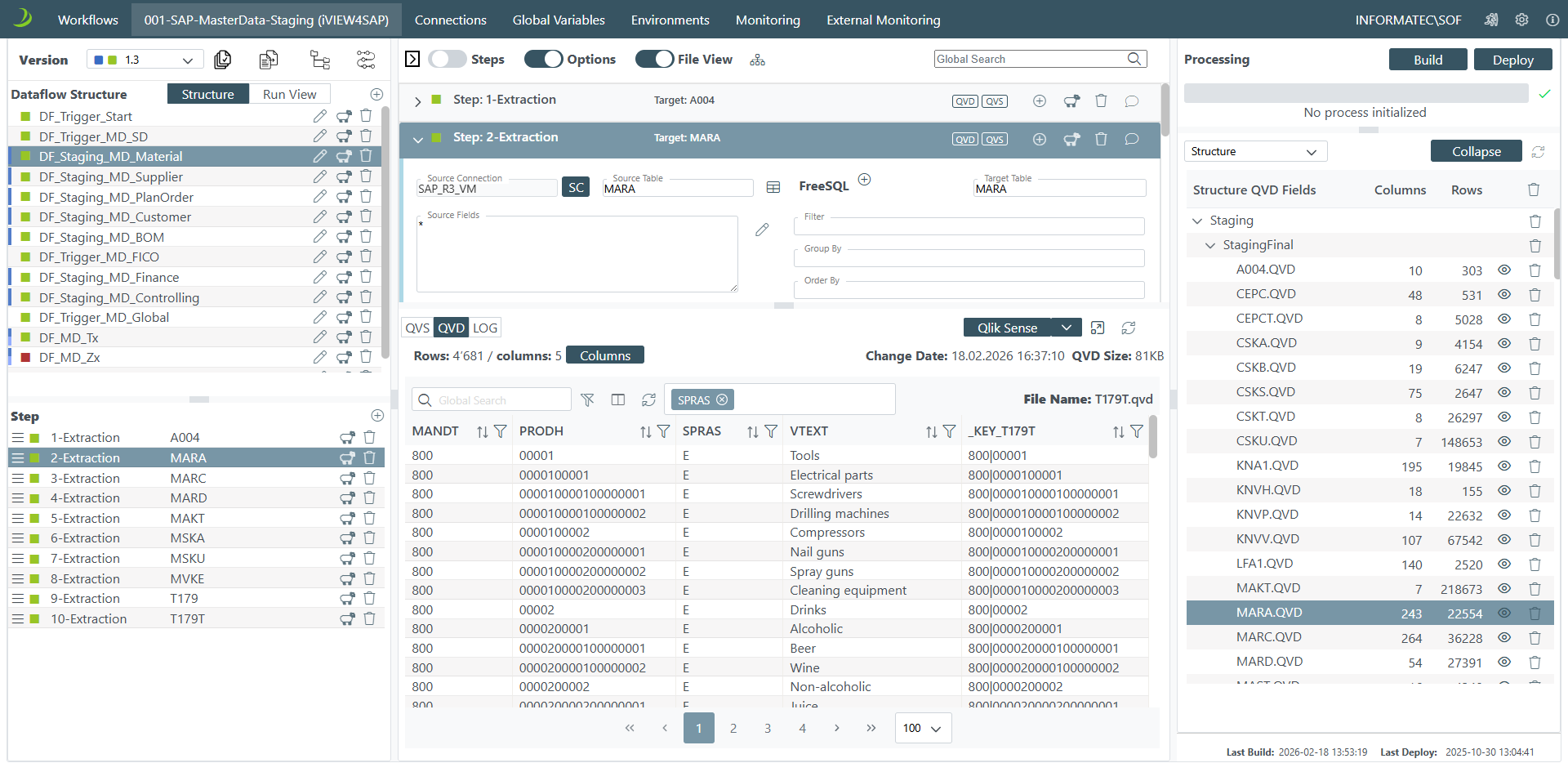The width and height of the screenshot is (1568, 772).
Task: Click the Processing progress bar
Action: click(1356, 93)
